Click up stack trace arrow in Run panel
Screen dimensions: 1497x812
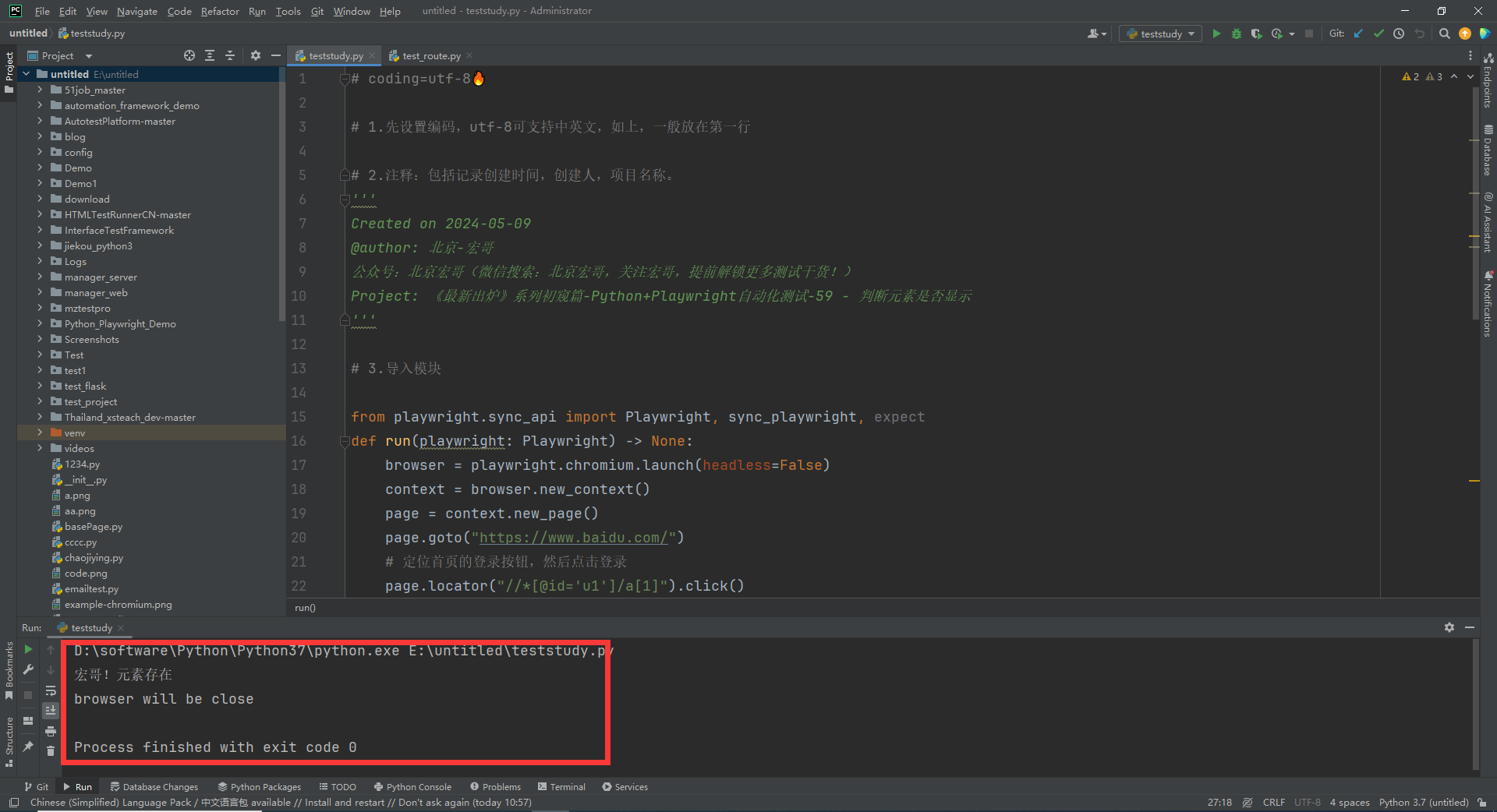tap(51, 649)
